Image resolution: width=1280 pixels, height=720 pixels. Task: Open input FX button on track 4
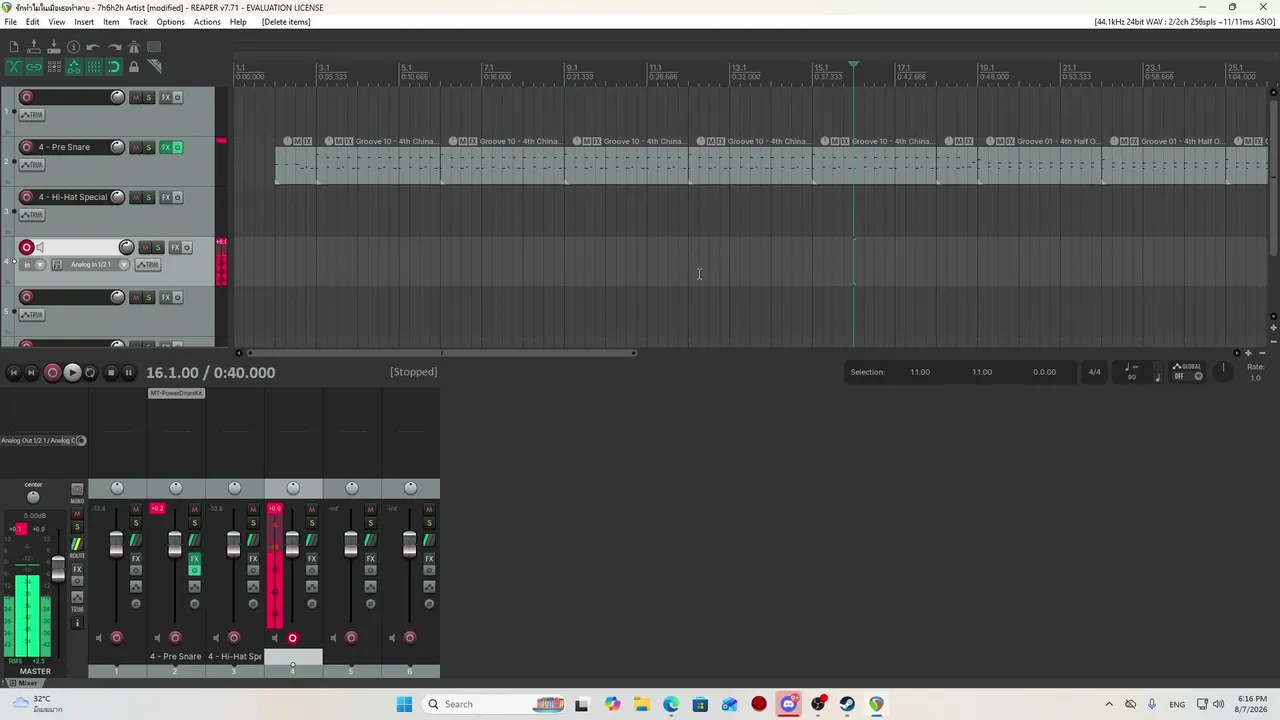[57, 265]
